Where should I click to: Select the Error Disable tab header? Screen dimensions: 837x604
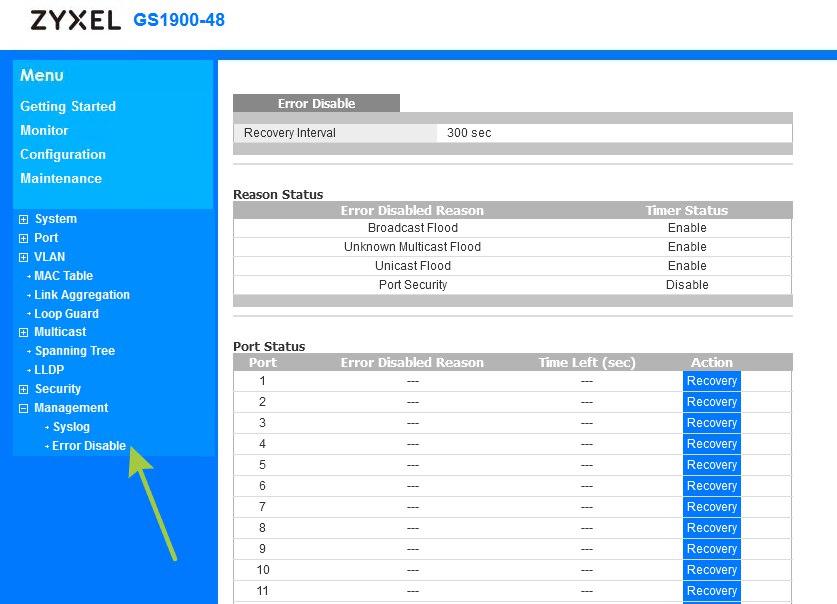(x=316, y=103)
